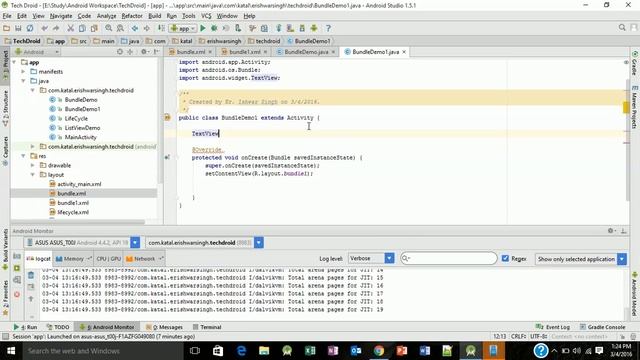The width and height of the screenshot is (640, 360).
Task: Expand the drawable folder
Action: point(33,165)
